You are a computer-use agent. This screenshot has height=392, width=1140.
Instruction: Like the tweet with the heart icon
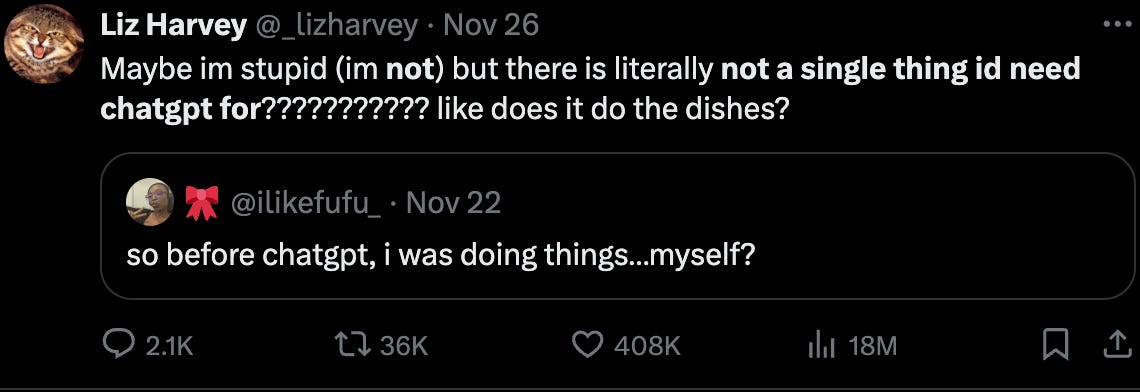(x=590, y=345)
